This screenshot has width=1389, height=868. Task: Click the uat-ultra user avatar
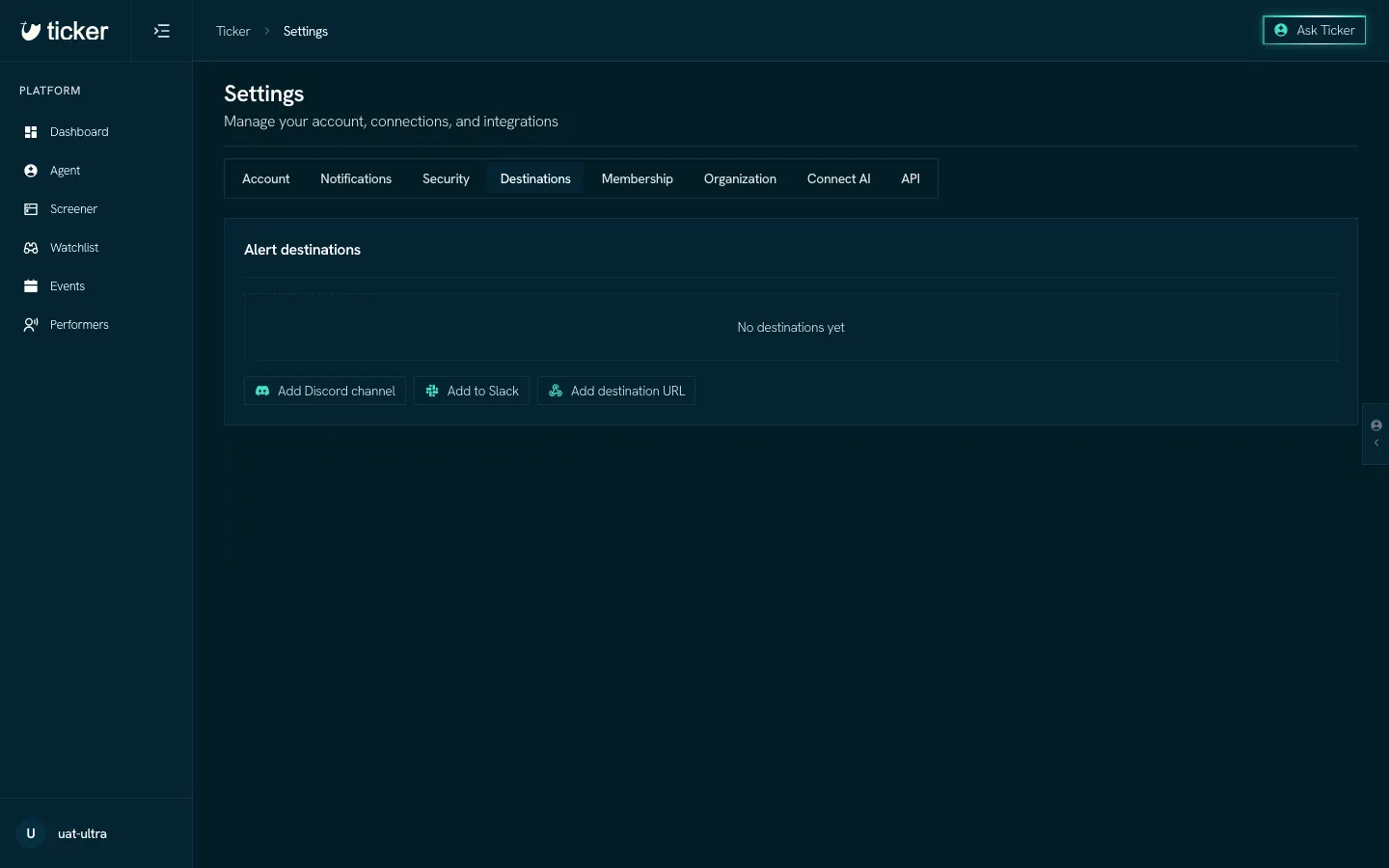coord(31,833)
